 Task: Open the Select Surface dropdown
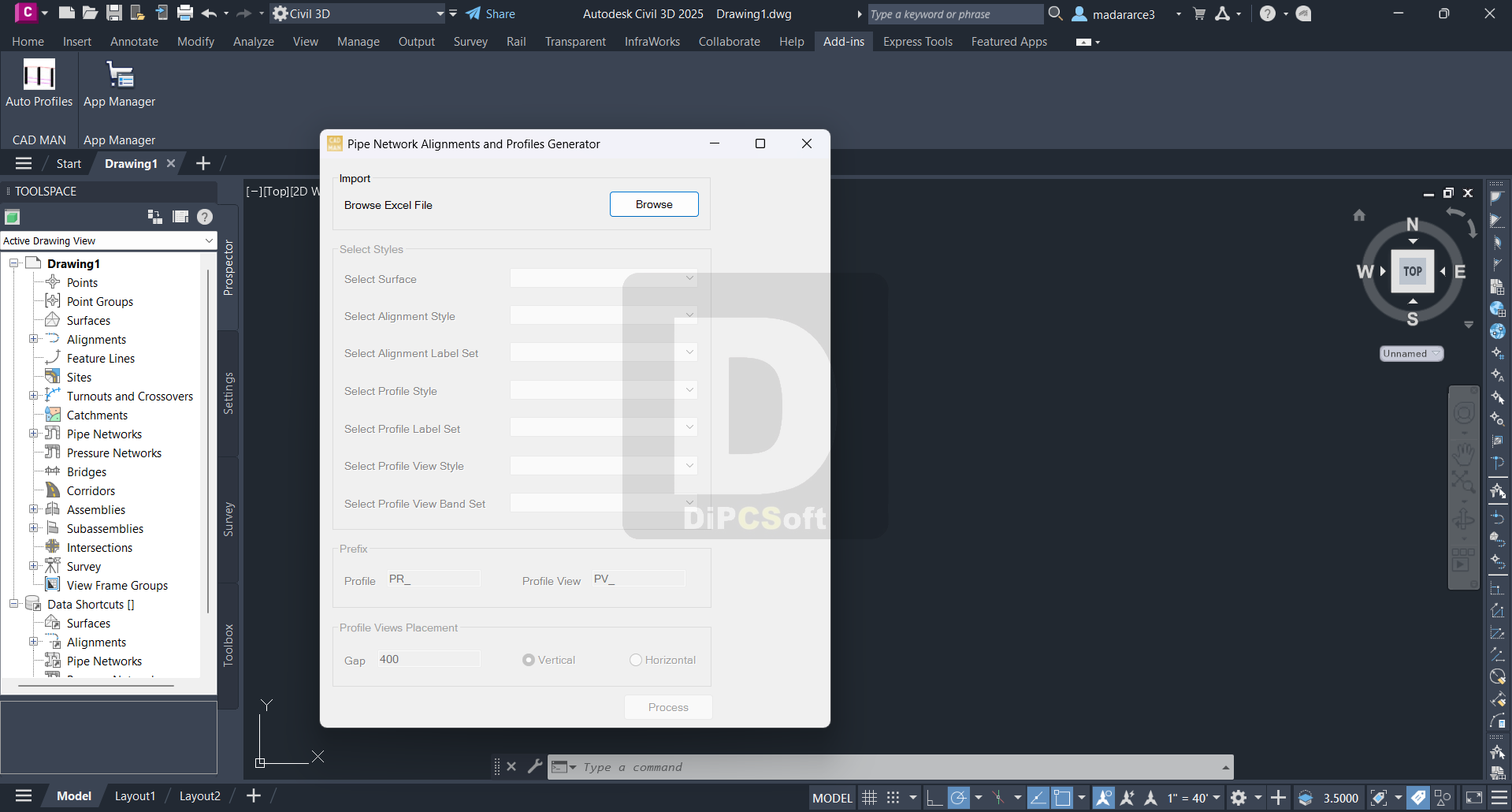coord(604,278)
